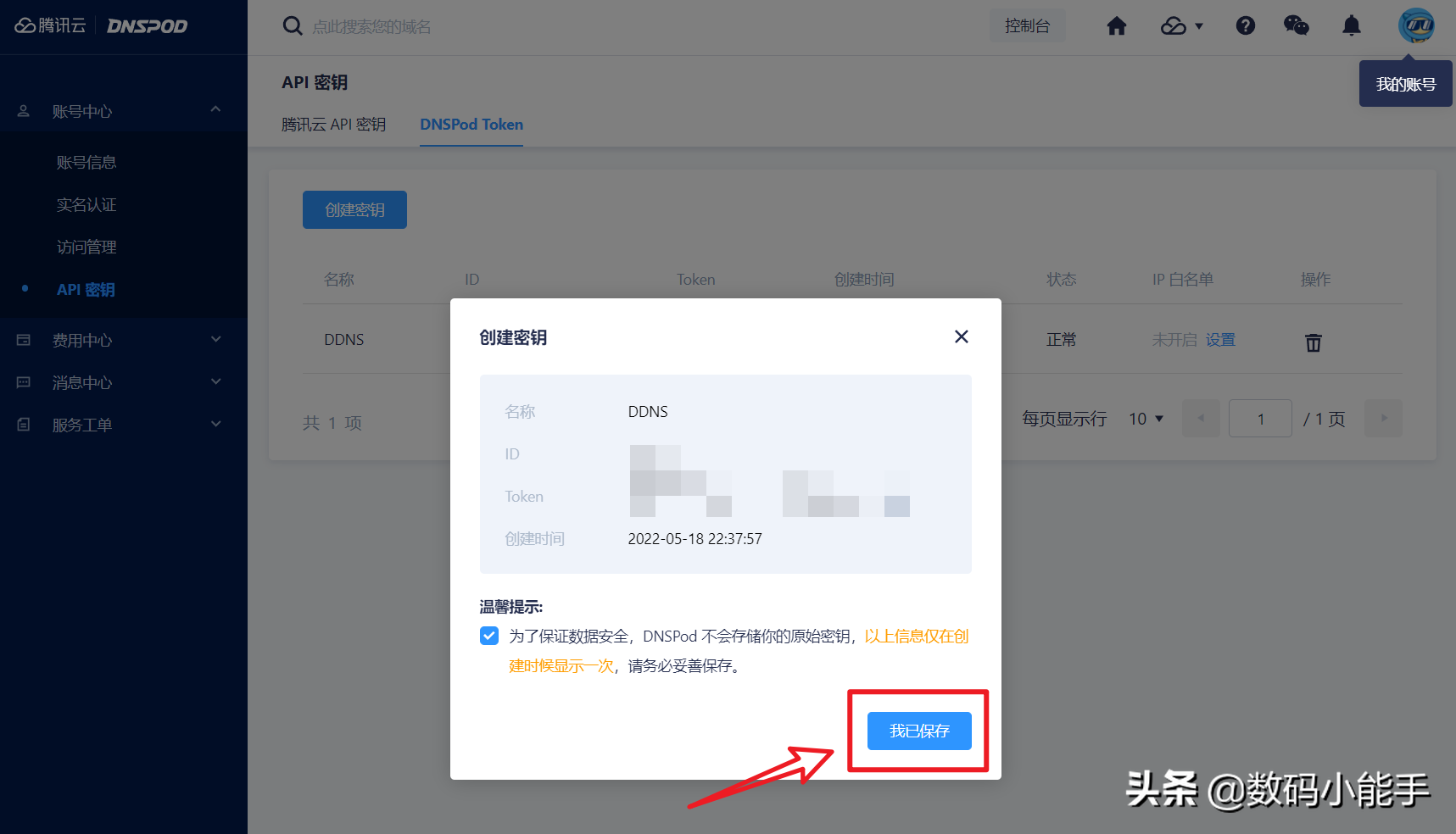
Task: Collapse the 账号中心 sidebar section
Action: [x=215, y=110]
